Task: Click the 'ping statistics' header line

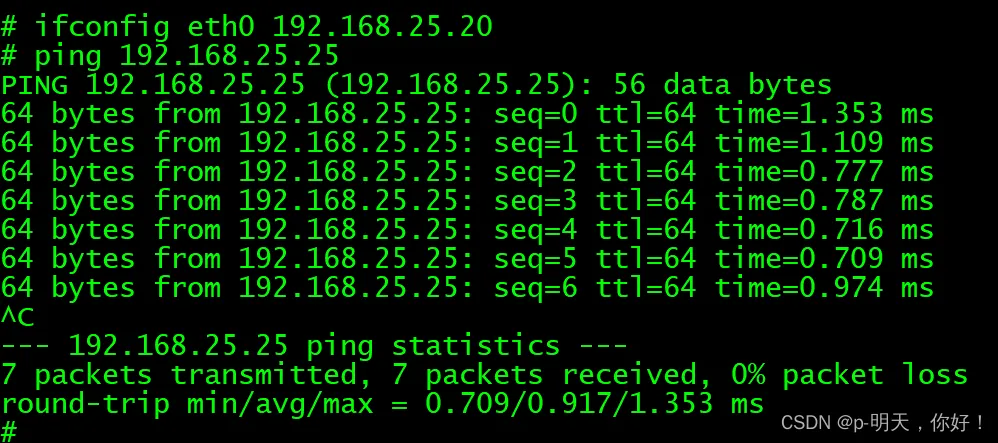Action: point(315,346)
